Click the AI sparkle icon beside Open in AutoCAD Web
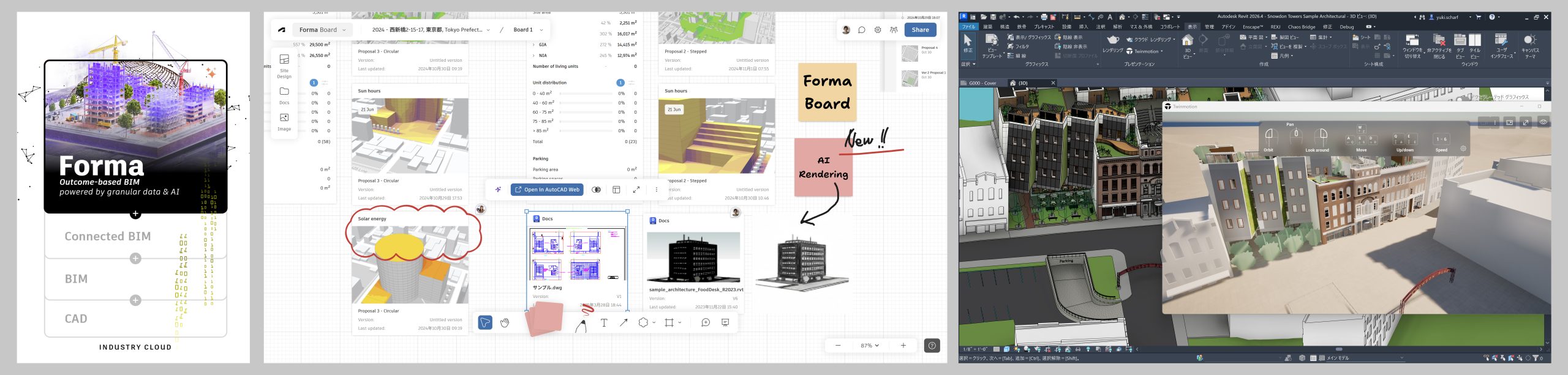This screenshot has width=1568, height=375. tap(498, 190)
